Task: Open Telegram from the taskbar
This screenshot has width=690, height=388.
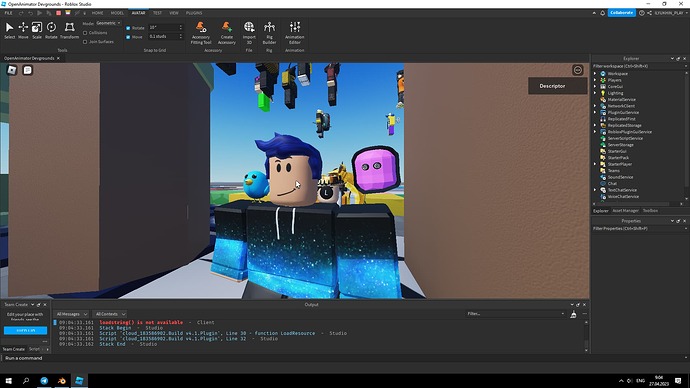Action: click(44, 381)
